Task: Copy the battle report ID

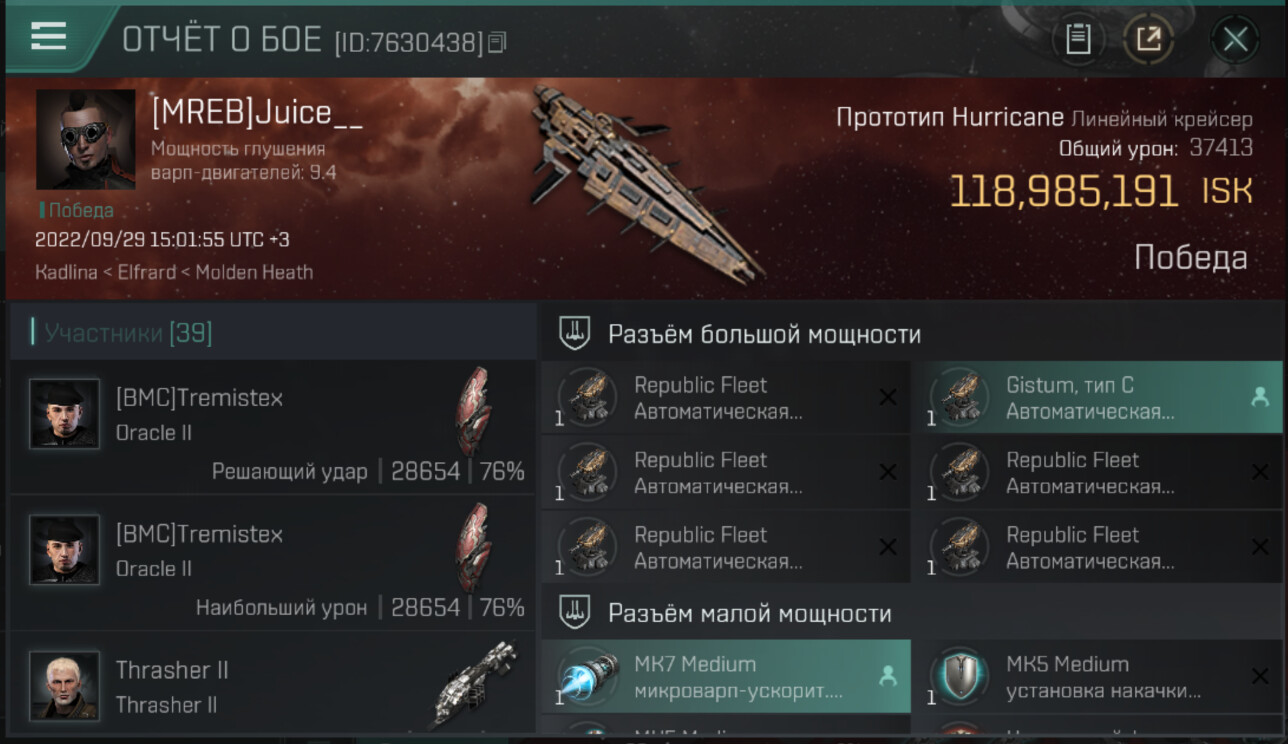Action: click(498, 42)
